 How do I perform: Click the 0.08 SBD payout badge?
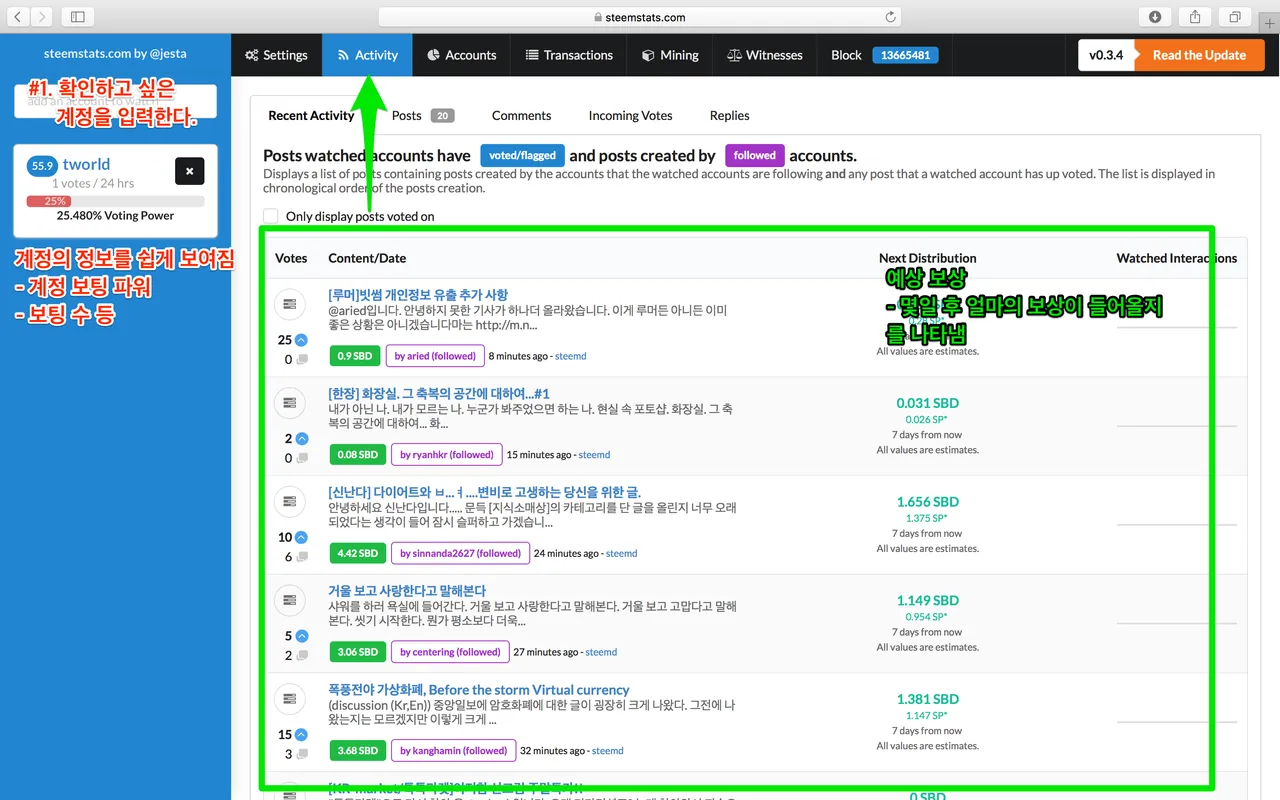(x=358, y=455)
